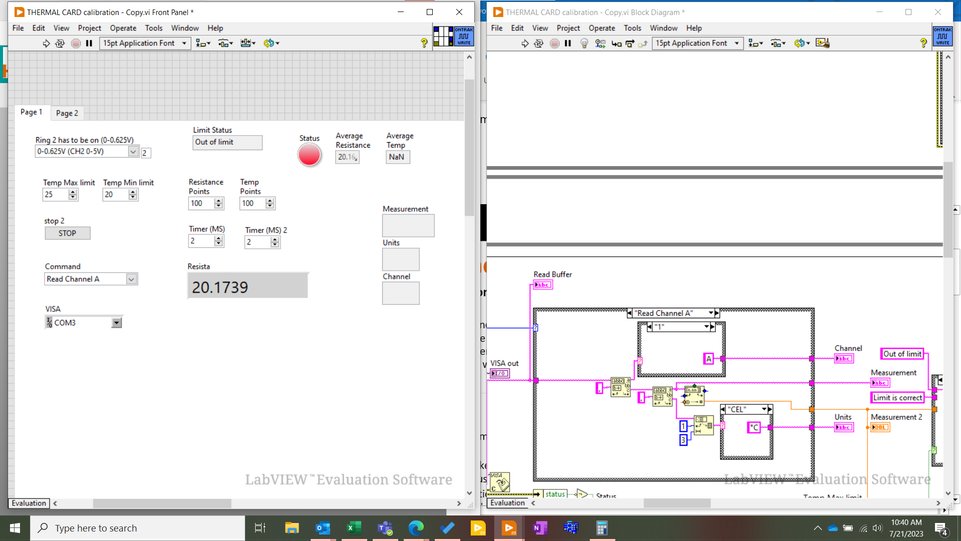Open Microsoft Edge from the taskbar
Image resolution: width=961 pixels, height=541 pixels.
point(416,528)
